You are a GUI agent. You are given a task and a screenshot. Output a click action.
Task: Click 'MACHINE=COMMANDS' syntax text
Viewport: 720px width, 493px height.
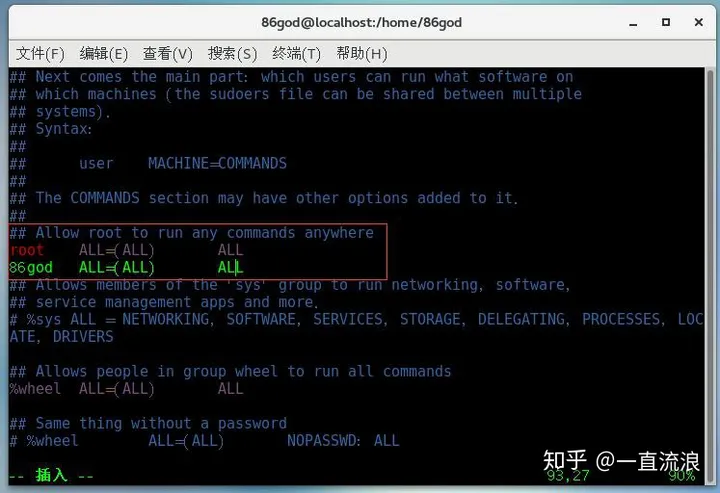click(x=217, y=163)
